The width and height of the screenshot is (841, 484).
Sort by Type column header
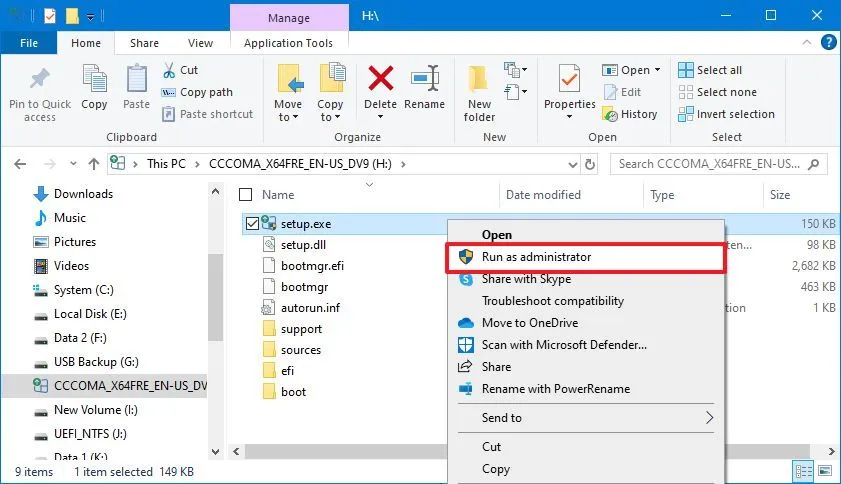pyautogui.click(x=662, y=195)
